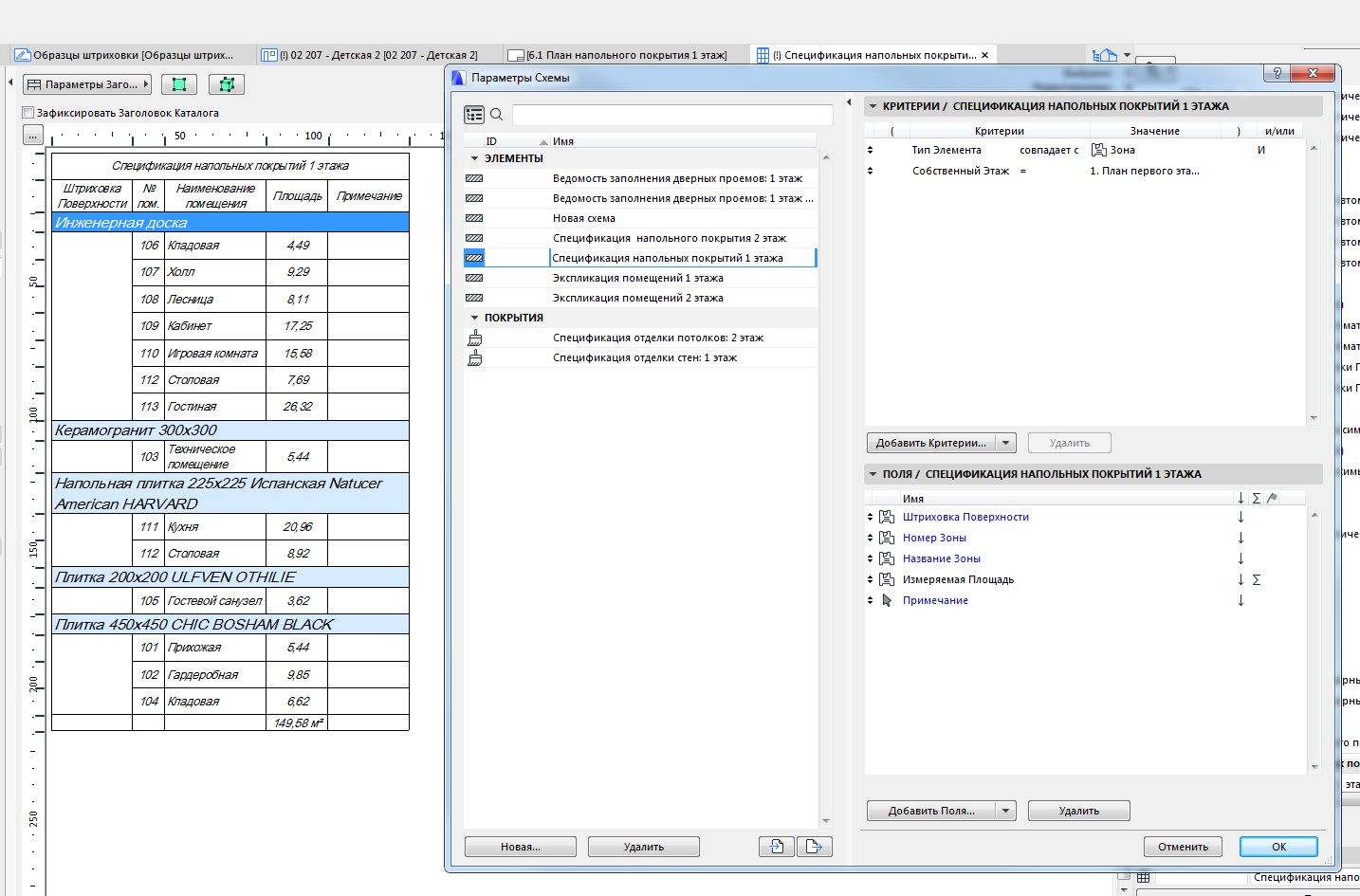The height and width of the screenshot is (896, 1360).
Task: Click hatch icon beside Экспликация помещений 2 этажа
Action: tap(475, 298)
